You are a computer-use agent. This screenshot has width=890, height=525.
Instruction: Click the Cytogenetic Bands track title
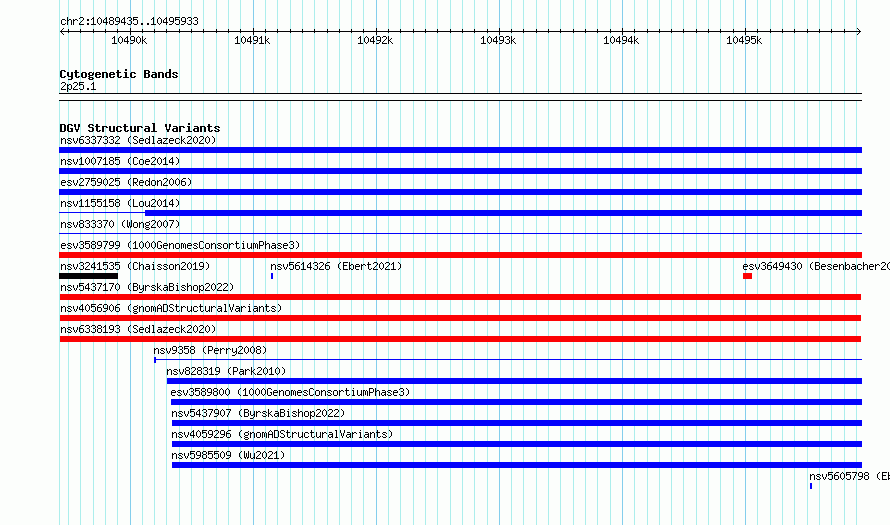coord(119,74)
